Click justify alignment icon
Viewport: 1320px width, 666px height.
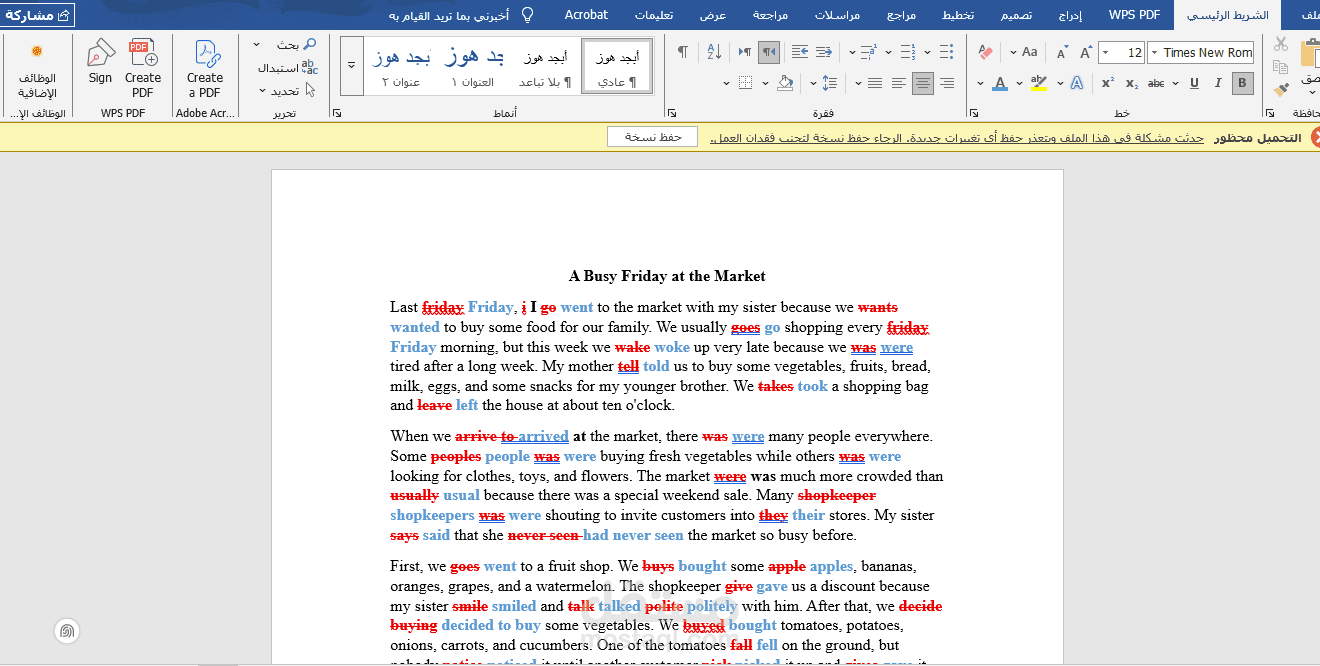tap(875, 83)
